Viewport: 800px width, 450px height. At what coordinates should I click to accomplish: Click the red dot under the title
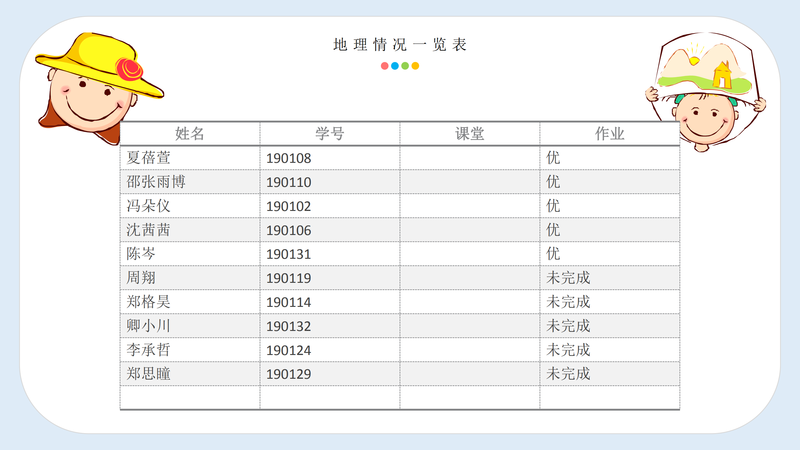385,66
